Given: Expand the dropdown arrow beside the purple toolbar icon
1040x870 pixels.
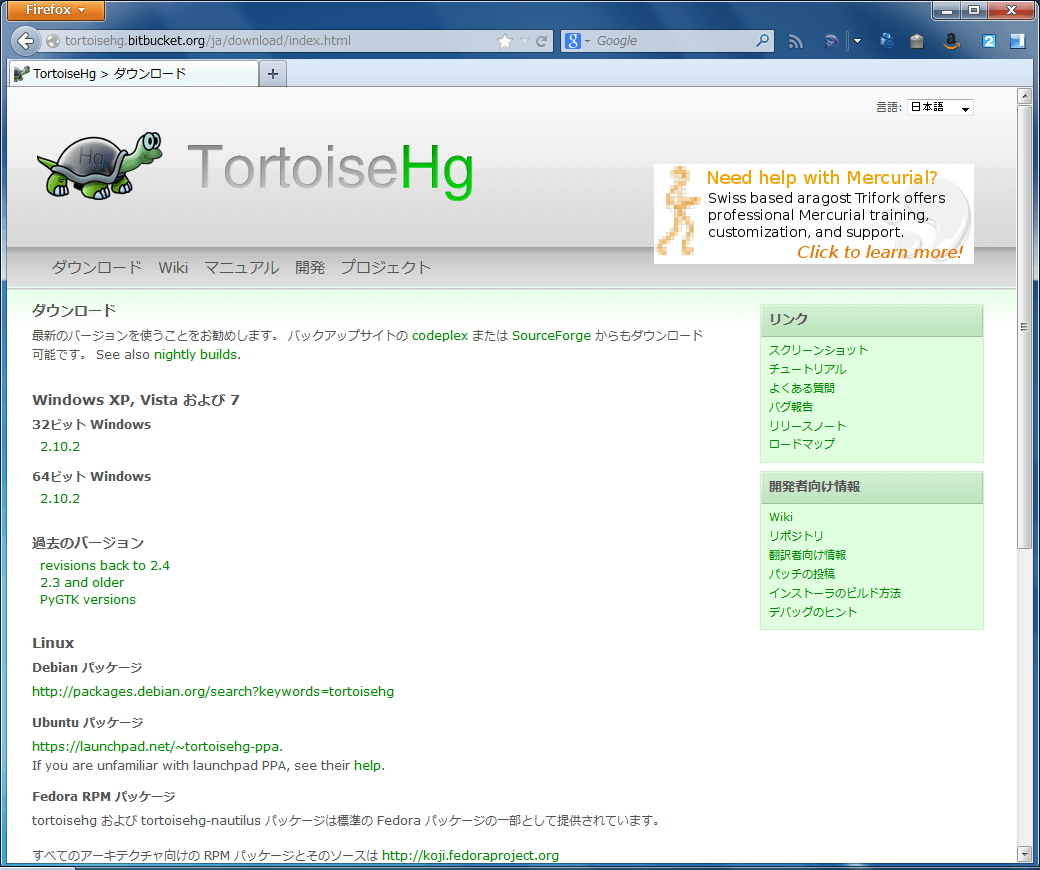Looking at the screenshot, I should pyautogui.click(x=858, y=41).
